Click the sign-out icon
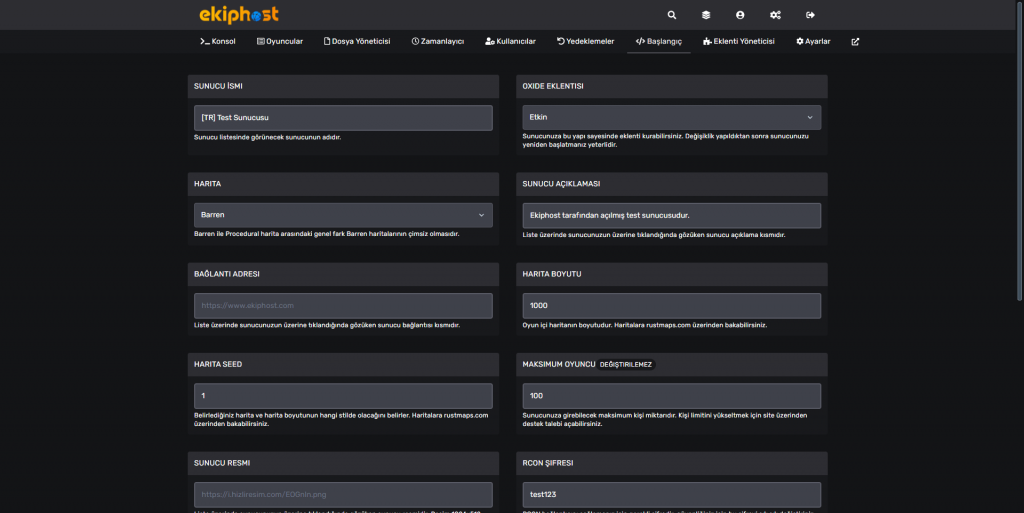Screen dimensions: 1024x513 810,15
